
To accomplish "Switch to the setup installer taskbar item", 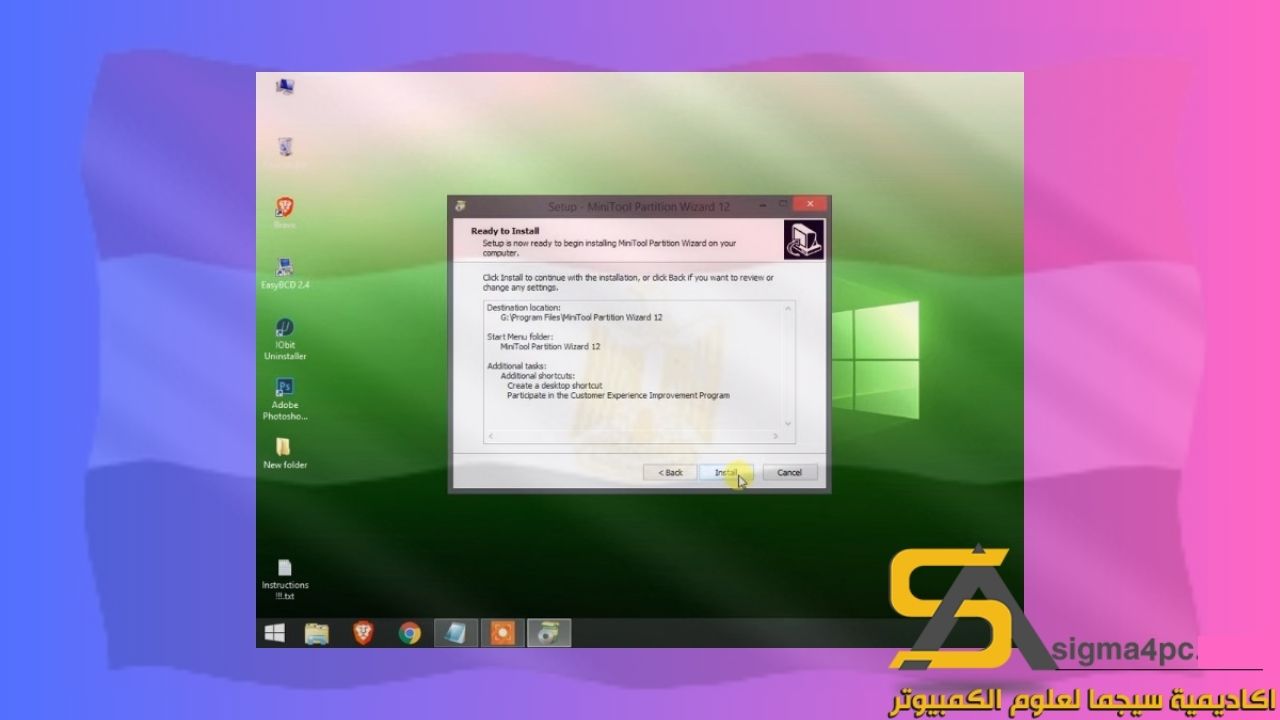I will (x=549, y=633).
